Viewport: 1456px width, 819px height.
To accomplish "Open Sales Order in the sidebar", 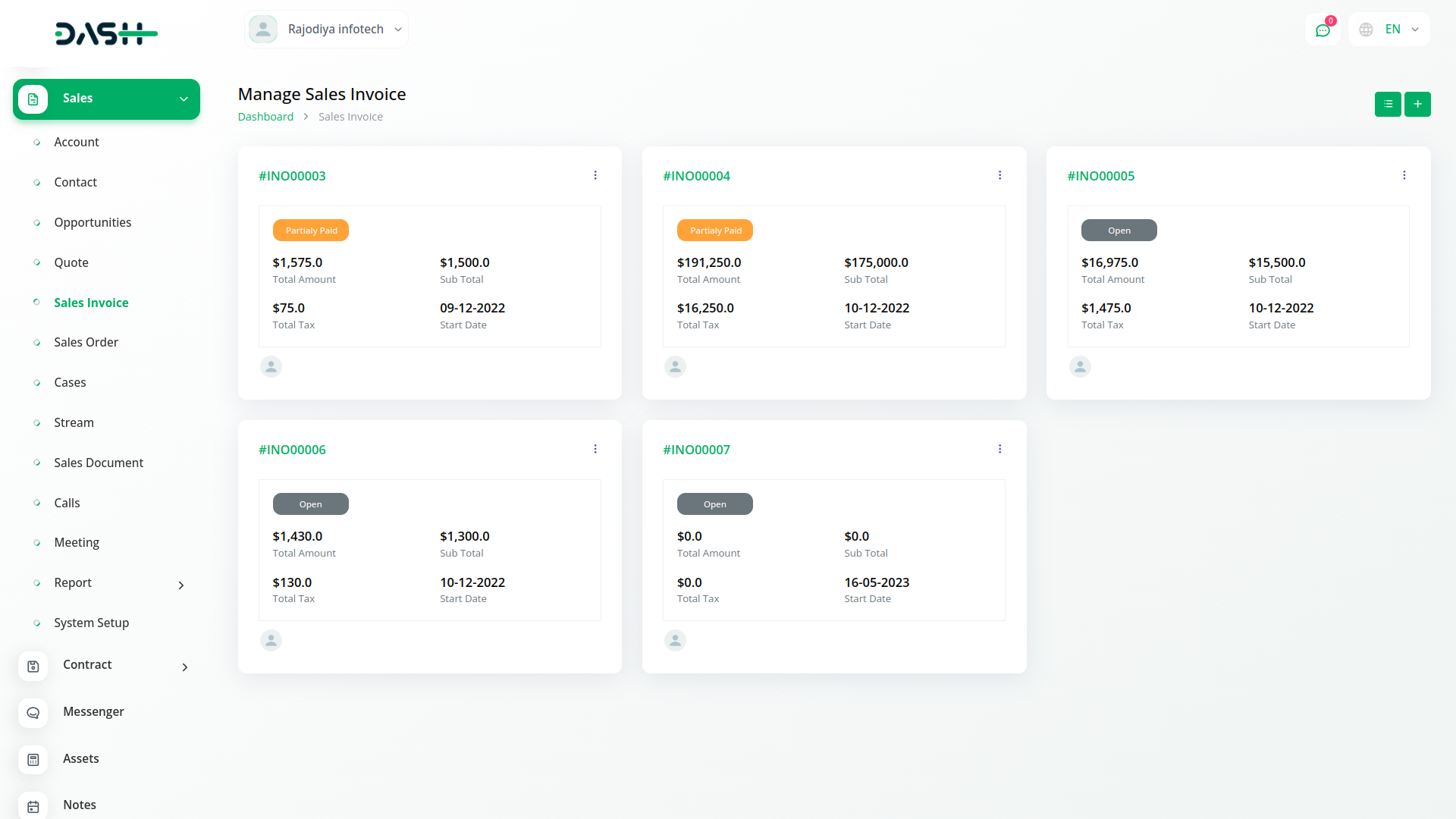I will pyautogui.click(x=86, y=343).
